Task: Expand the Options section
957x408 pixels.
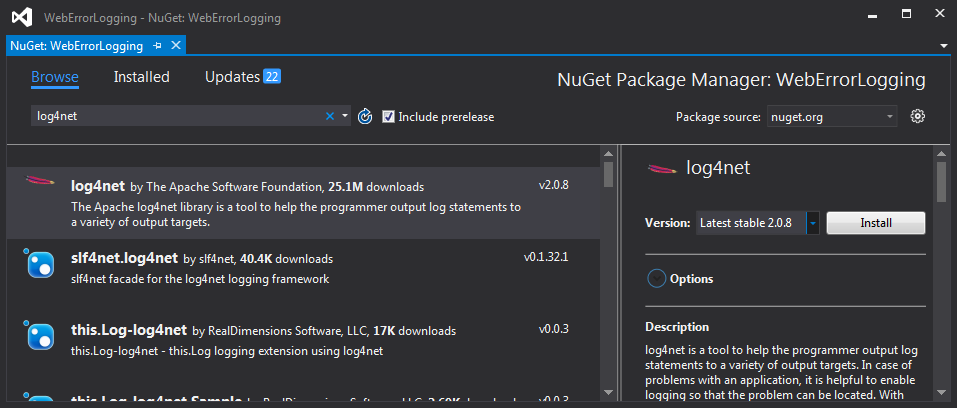Action: [656, 279]
